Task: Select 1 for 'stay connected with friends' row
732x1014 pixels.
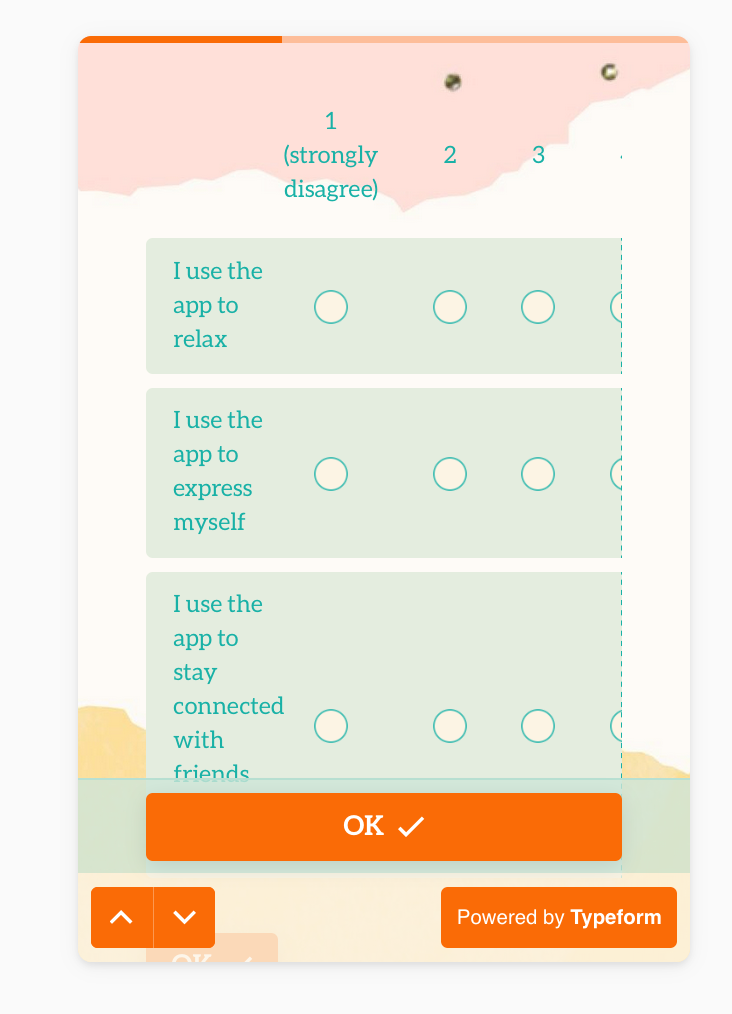Action: click(331, 726)
